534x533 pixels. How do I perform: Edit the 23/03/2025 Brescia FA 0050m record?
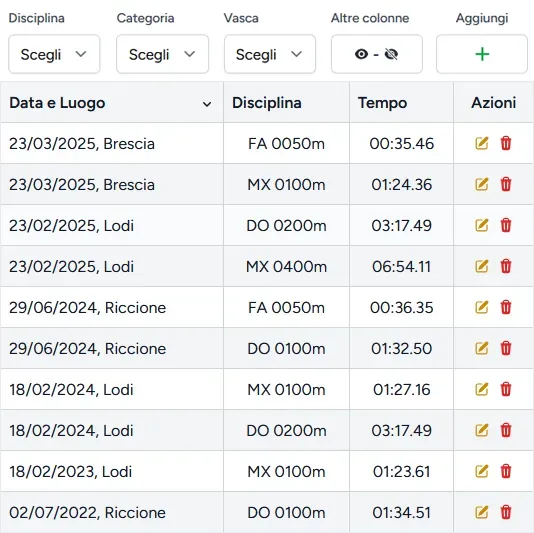pyautogui.click(x=482, y=143)
